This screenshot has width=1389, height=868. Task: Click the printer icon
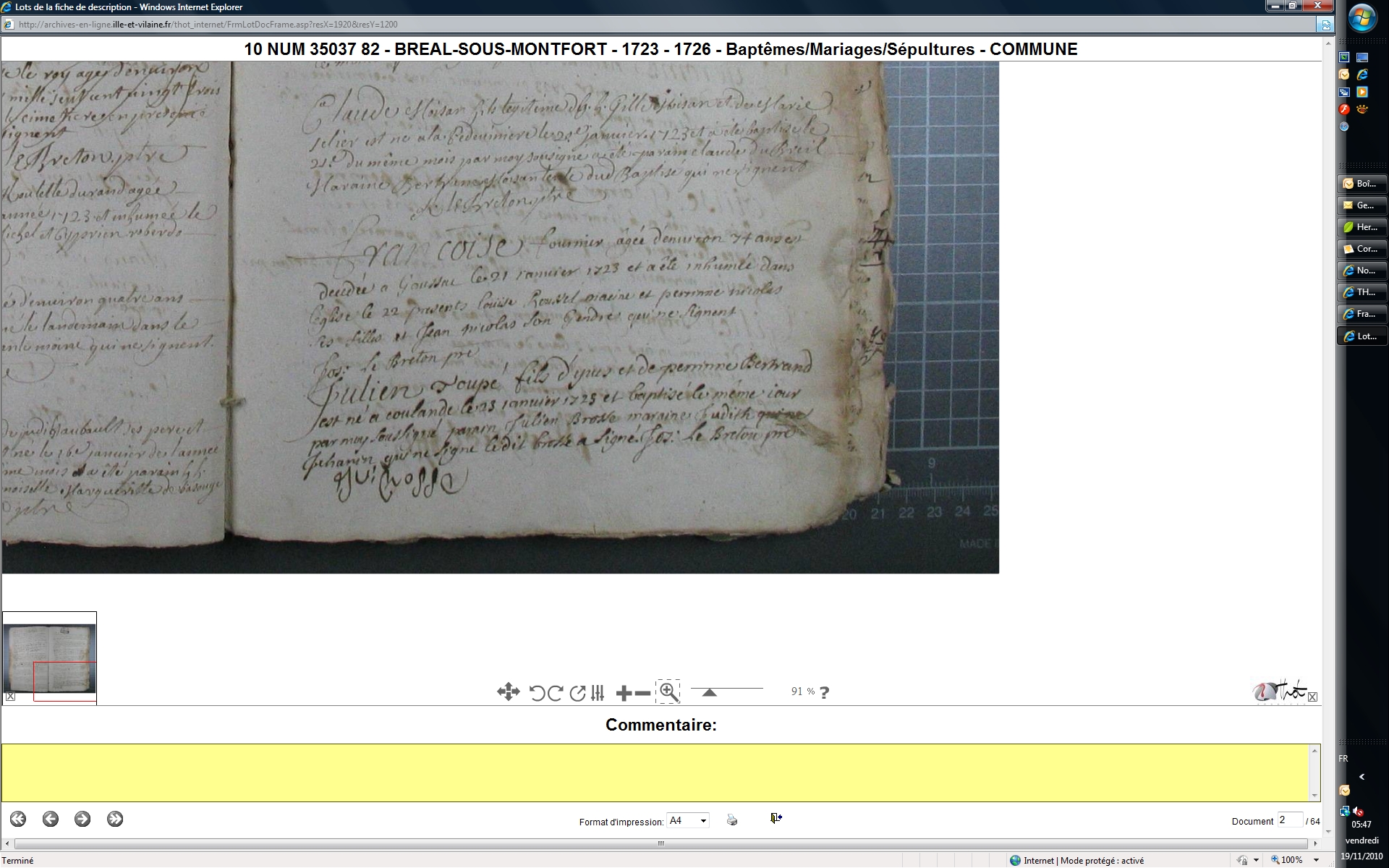[x=732, y=820]
